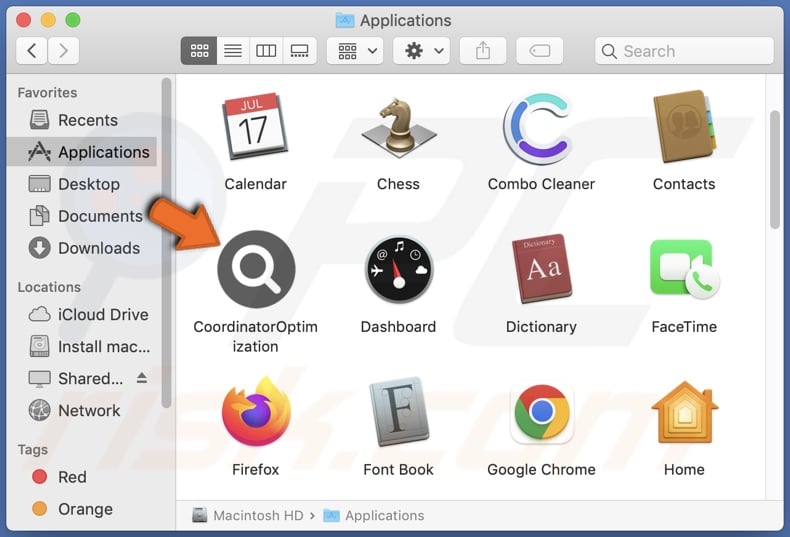
Task: Go back with the back arrow
Action: [x=32, y=50]
